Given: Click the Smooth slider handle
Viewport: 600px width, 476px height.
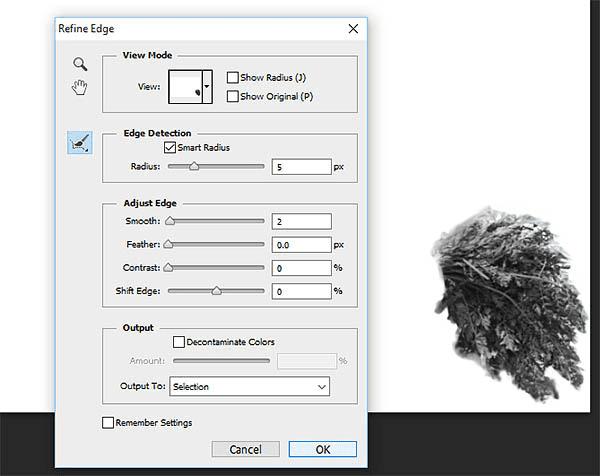Looking at the screenshot, I should 170,221.
